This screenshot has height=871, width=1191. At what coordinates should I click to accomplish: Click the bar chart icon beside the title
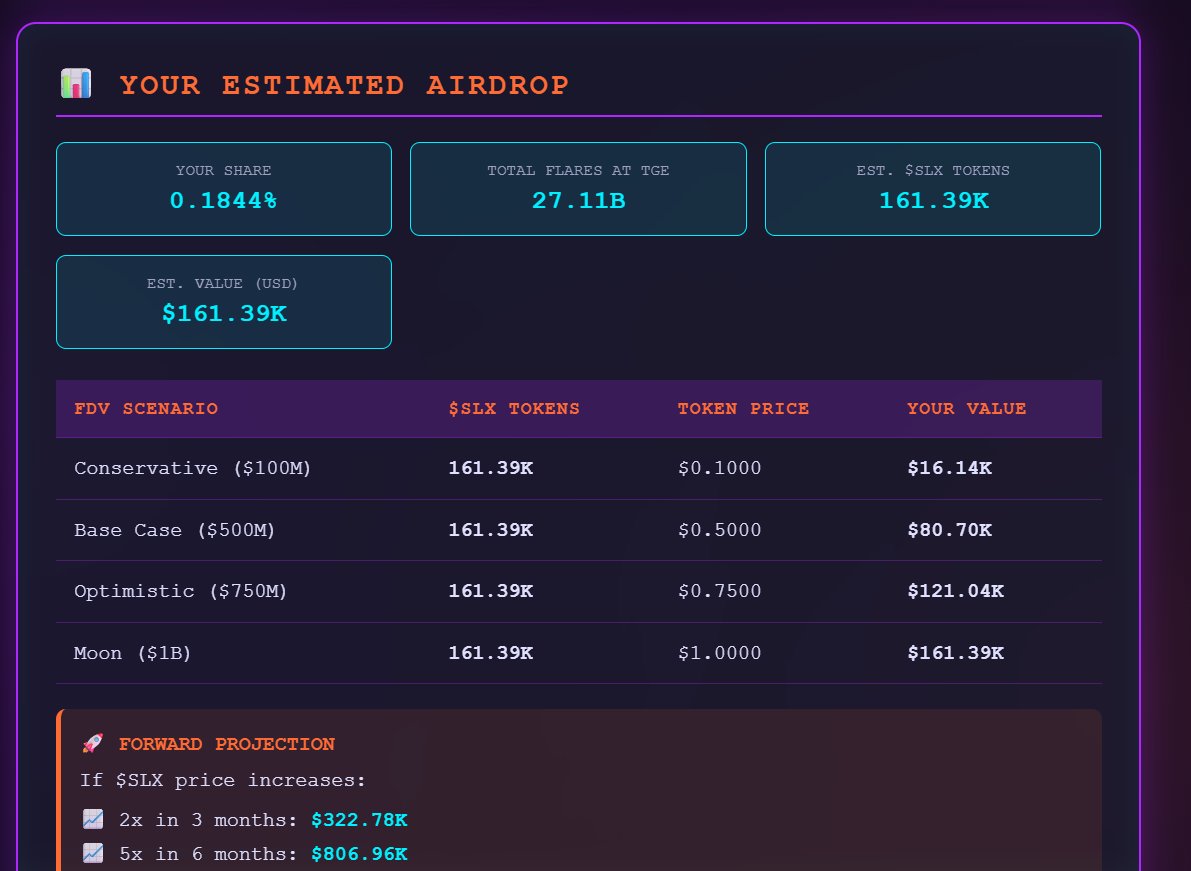point(76,84)
